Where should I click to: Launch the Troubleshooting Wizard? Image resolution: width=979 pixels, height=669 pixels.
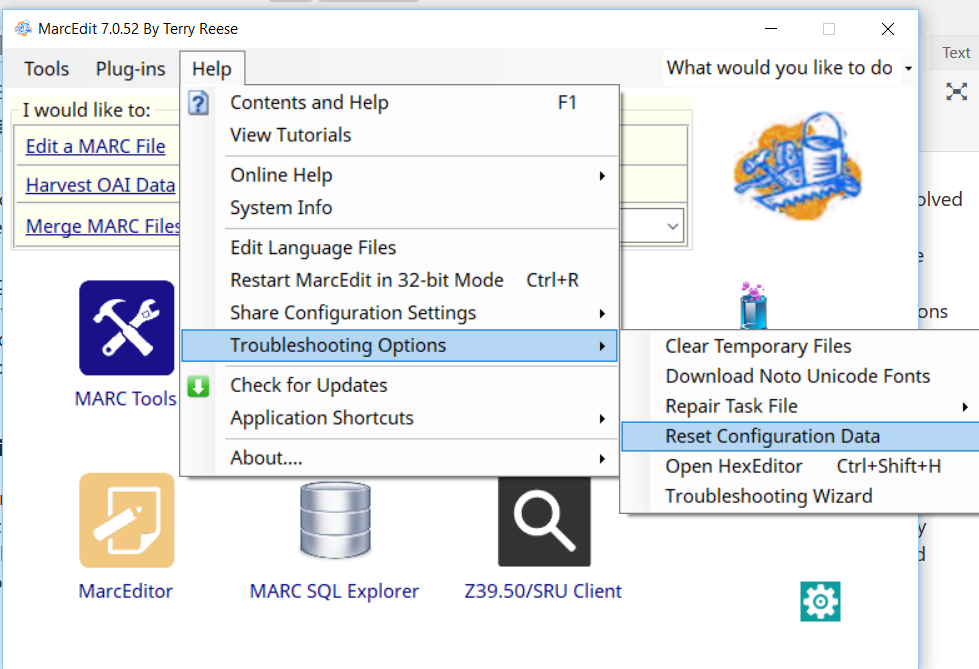click(x=800, y=496)
